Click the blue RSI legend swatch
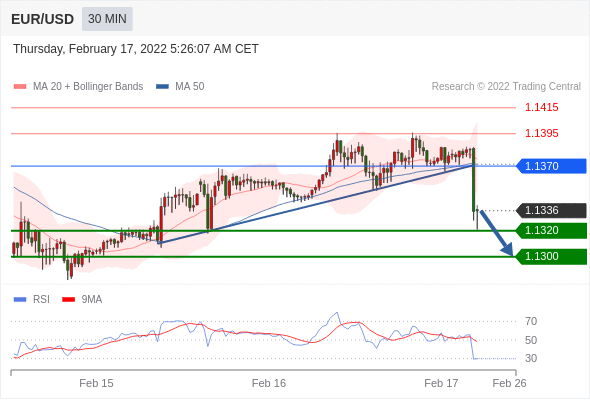 tap(20, 300)
